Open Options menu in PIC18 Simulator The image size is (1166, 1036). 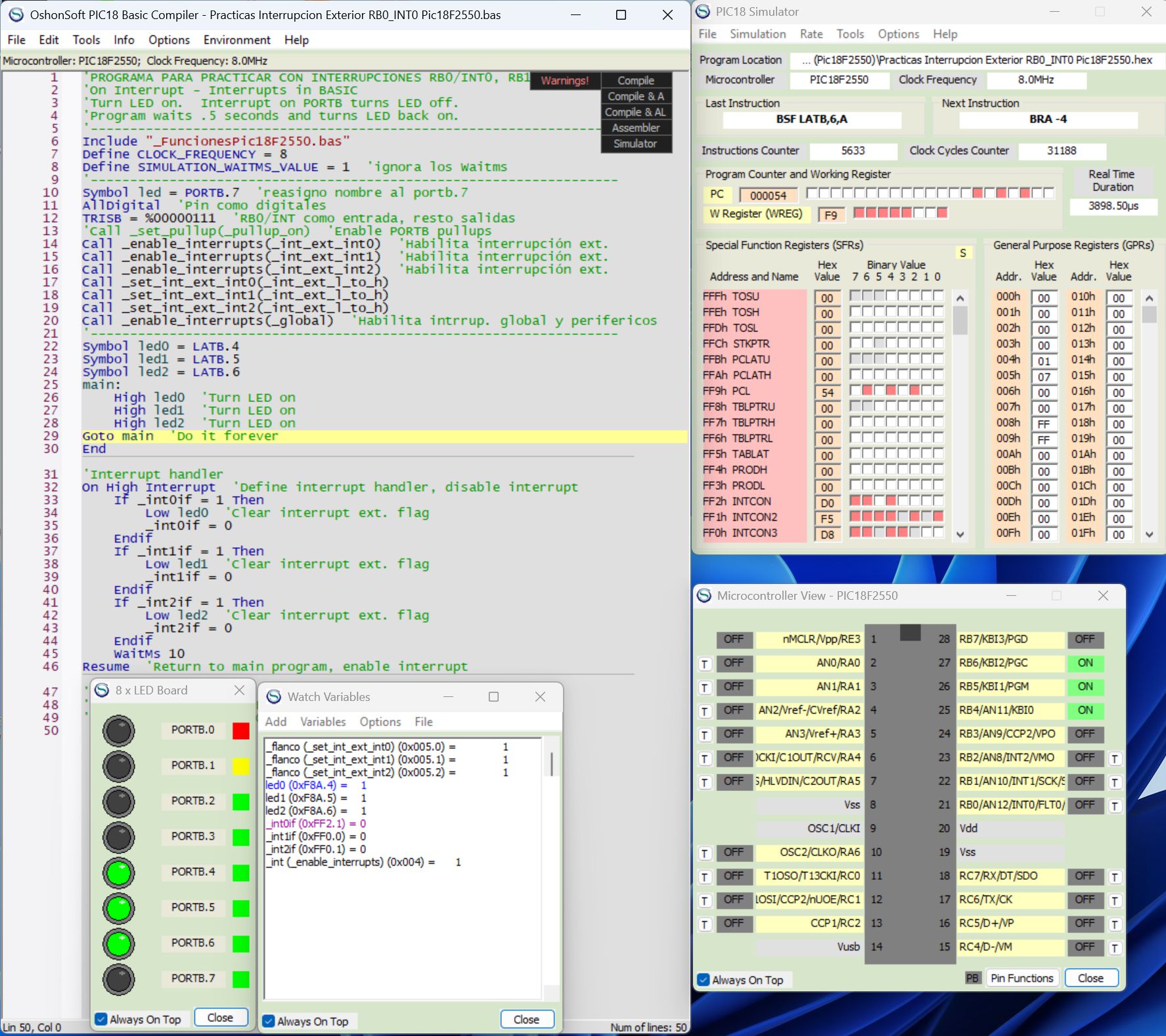[x=898, y=34]
